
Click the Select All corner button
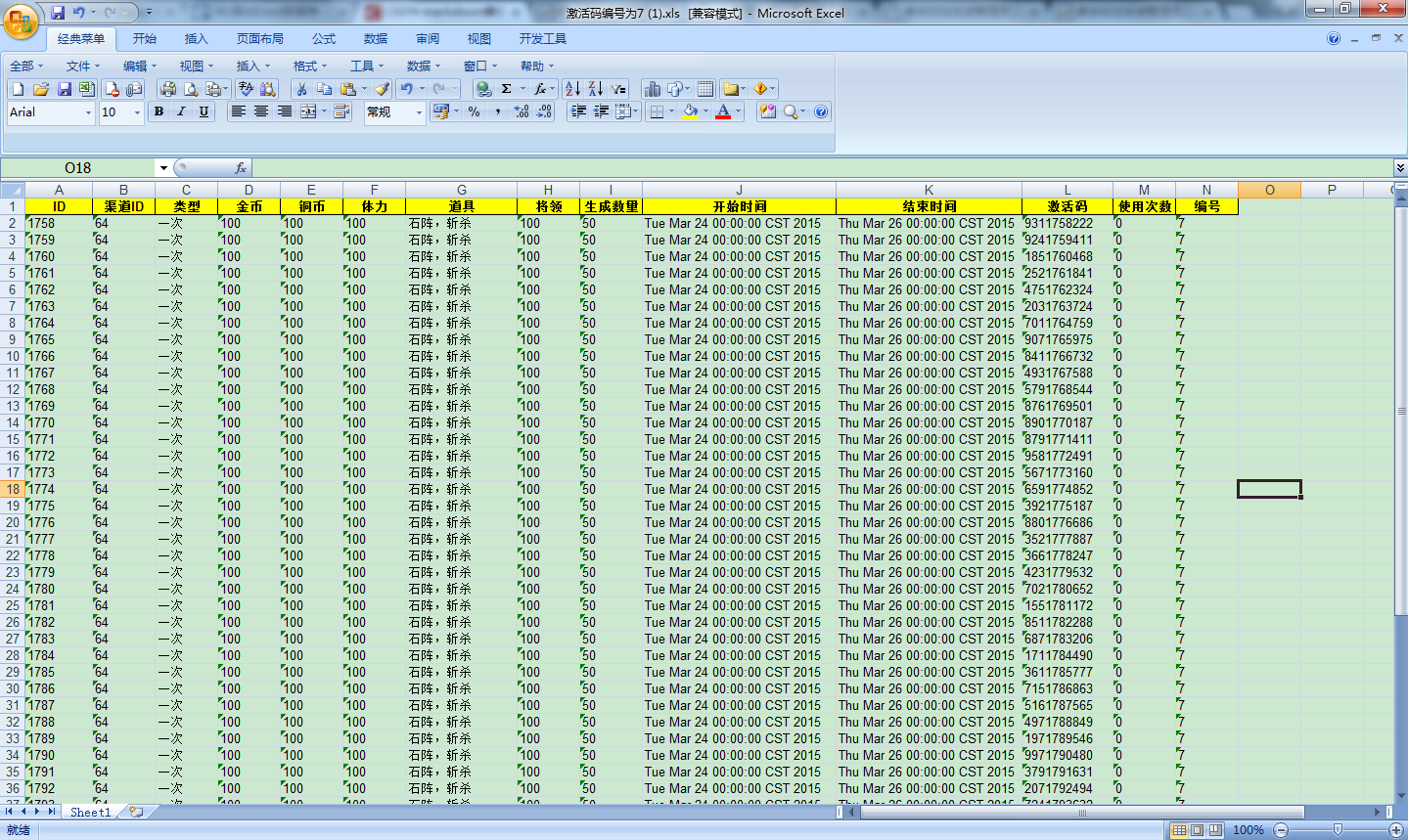pos(12,190)
